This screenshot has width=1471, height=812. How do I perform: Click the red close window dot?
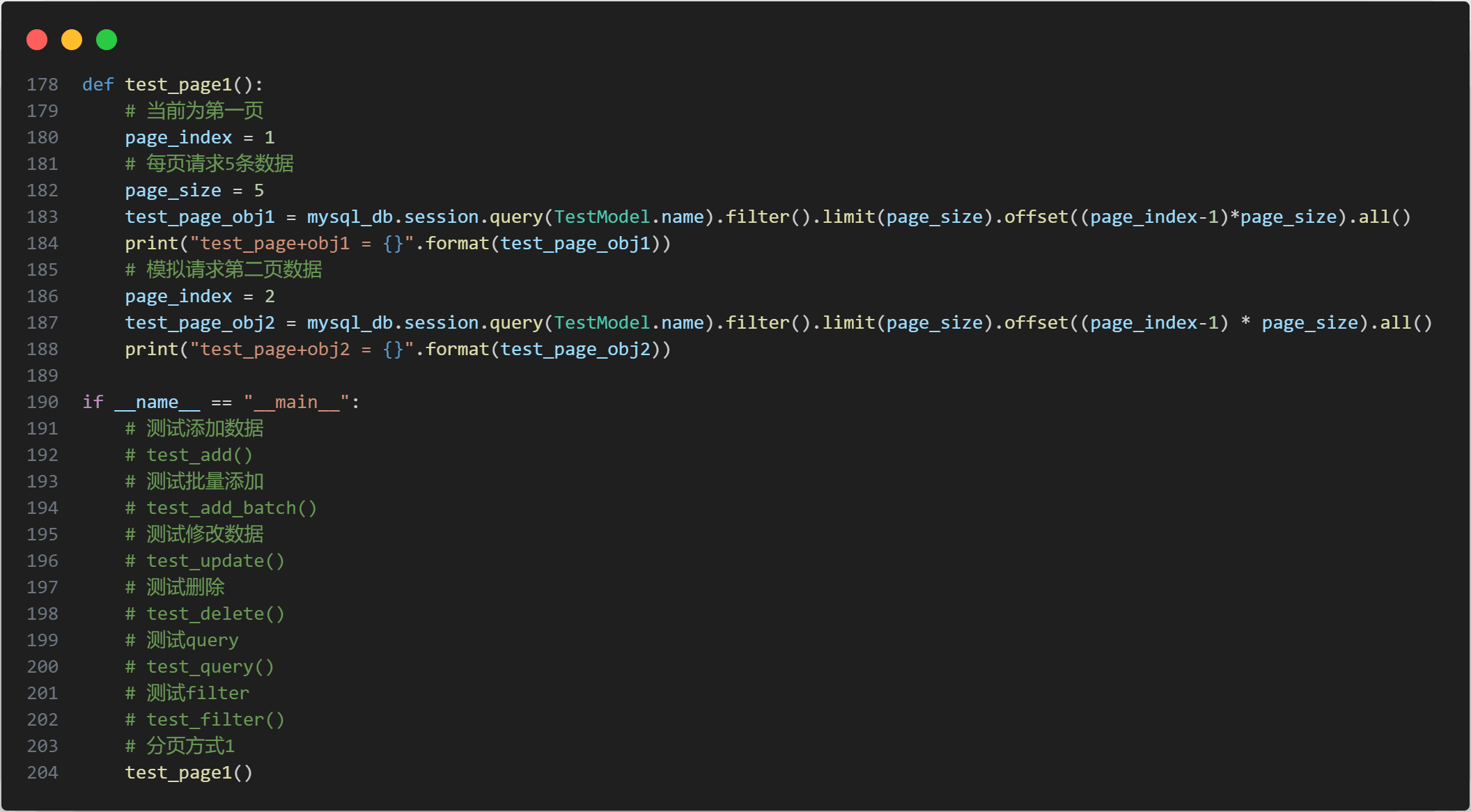(37, 40)
